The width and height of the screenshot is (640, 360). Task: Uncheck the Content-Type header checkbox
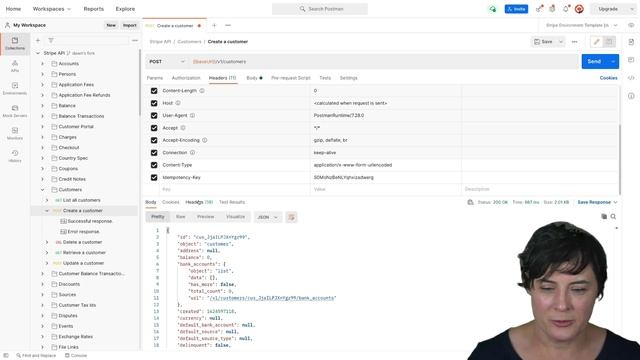[154, 165]
